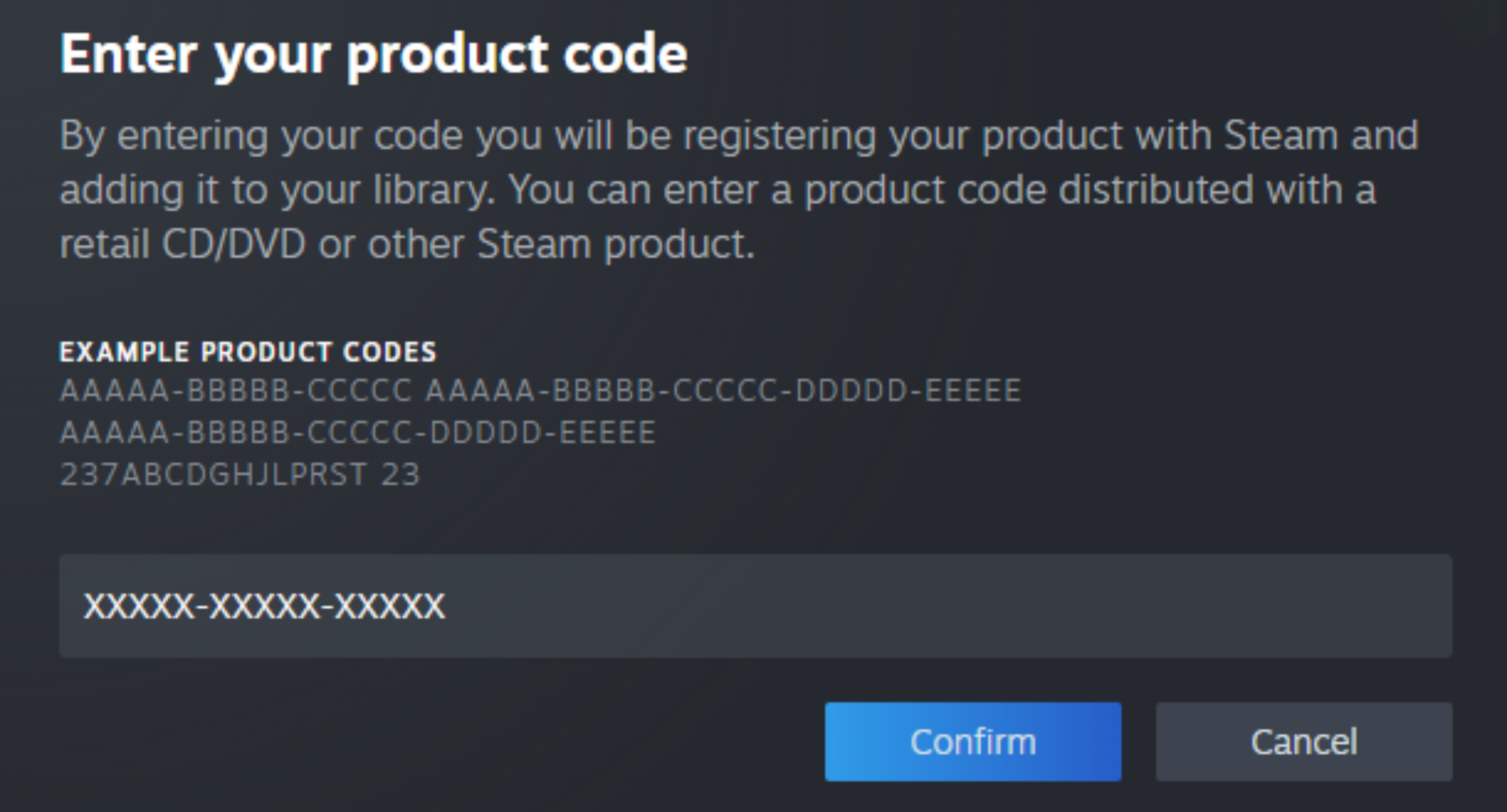Click the first-line code ending in DDDDD-EEEEE

click(723, 391)
